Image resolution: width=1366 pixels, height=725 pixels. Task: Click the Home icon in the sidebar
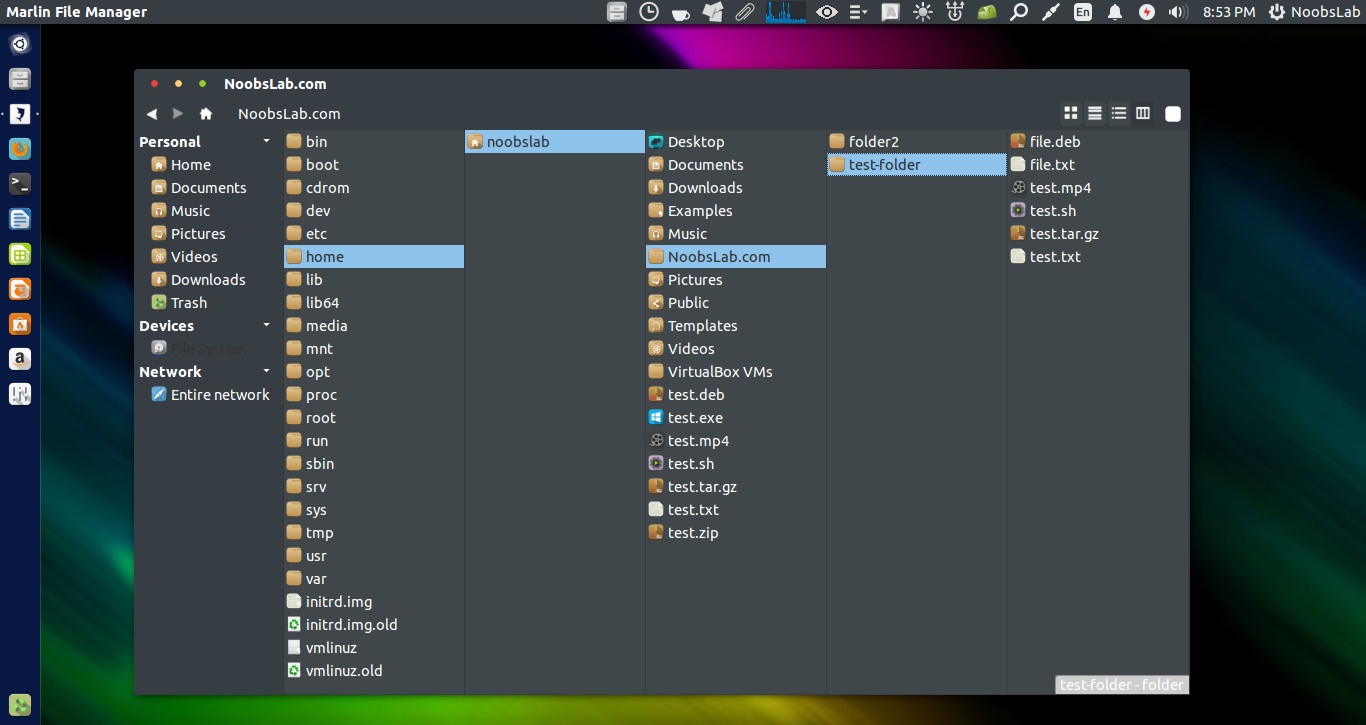(x=159, y=165)
